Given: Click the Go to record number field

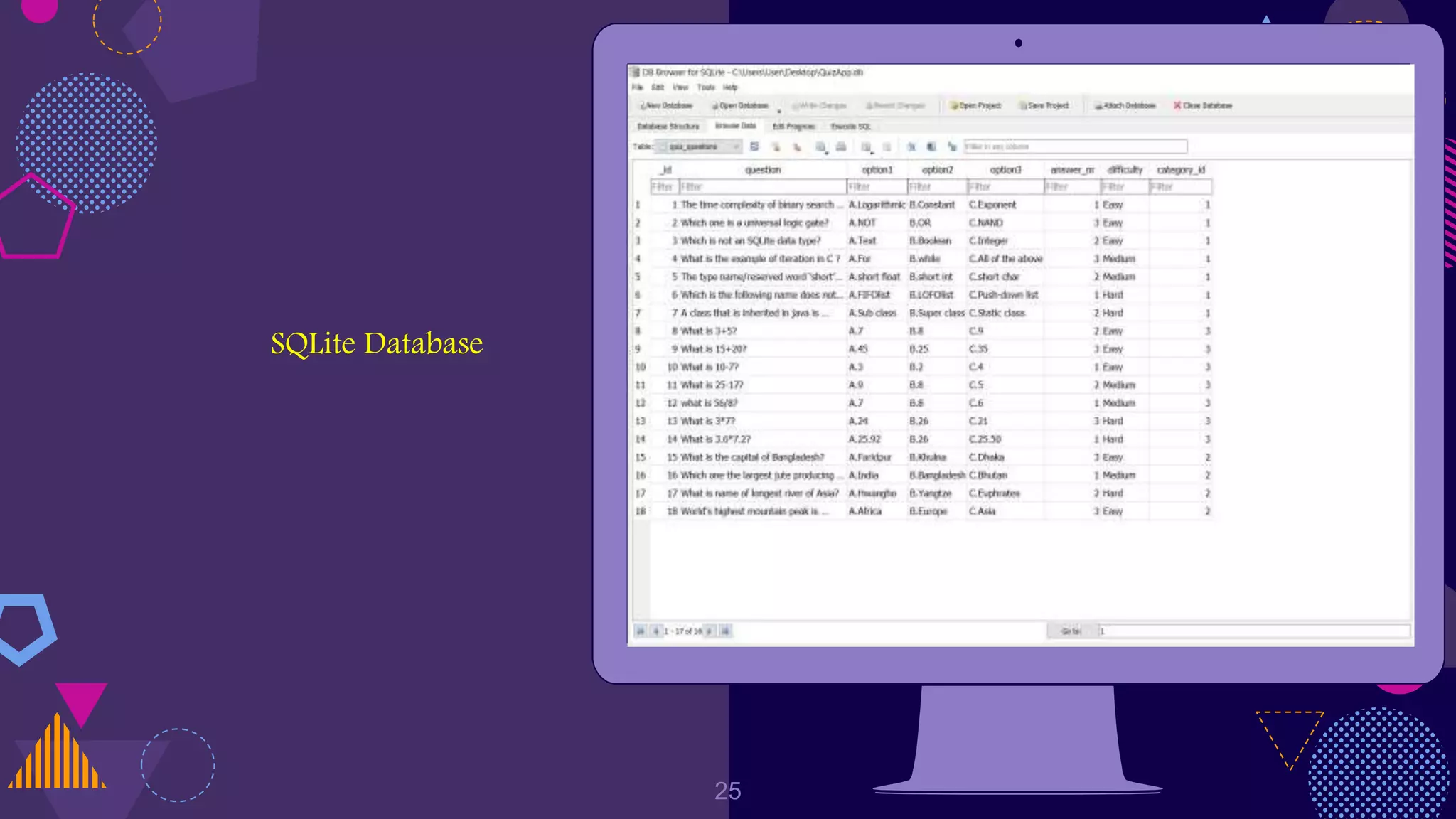Looking at the screenshot, I should (x=1253, y=631).
